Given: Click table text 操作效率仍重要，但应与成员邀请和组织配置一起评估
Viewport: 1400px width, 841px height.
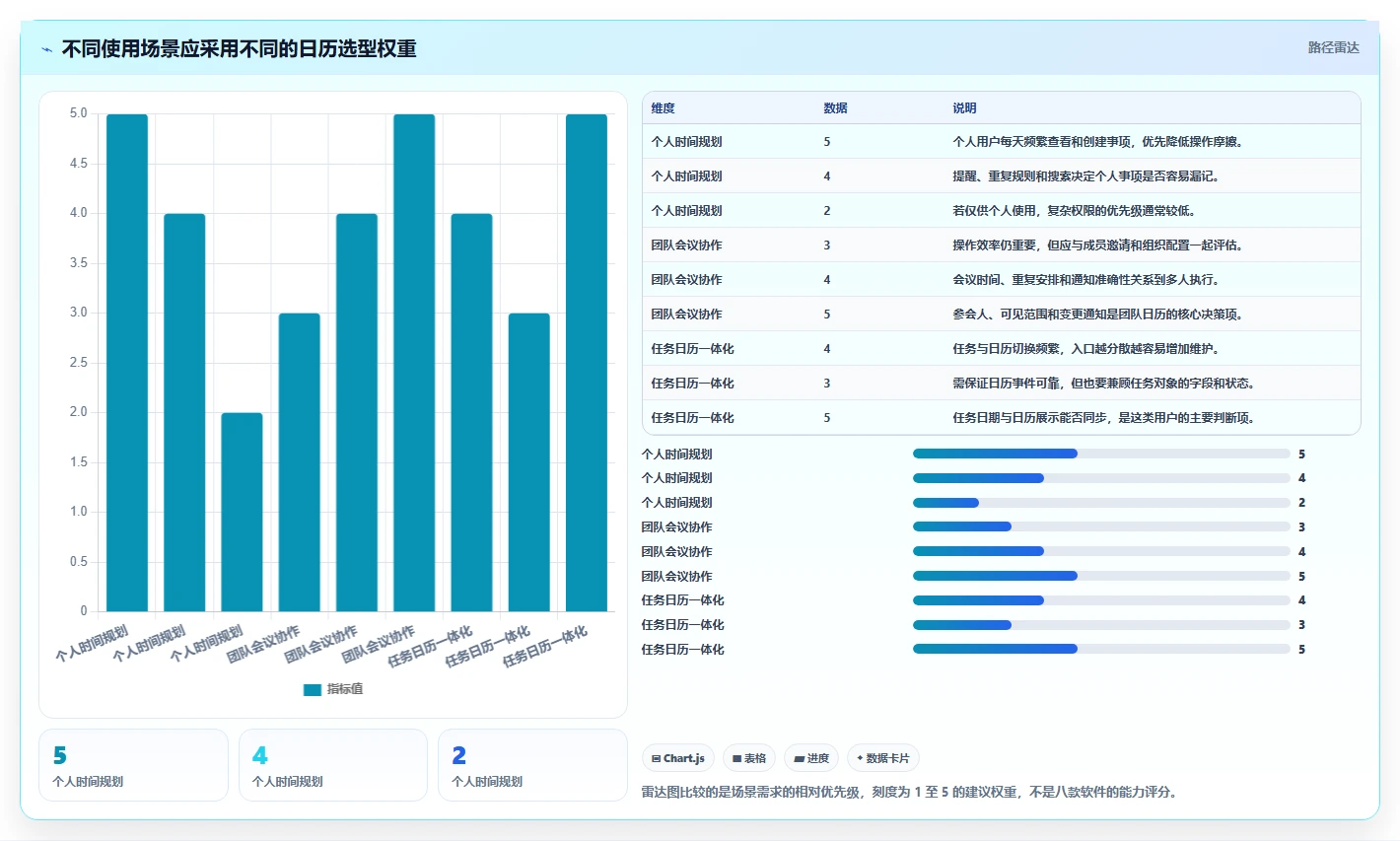Looking at the screenshot, I should [1097, 245].
